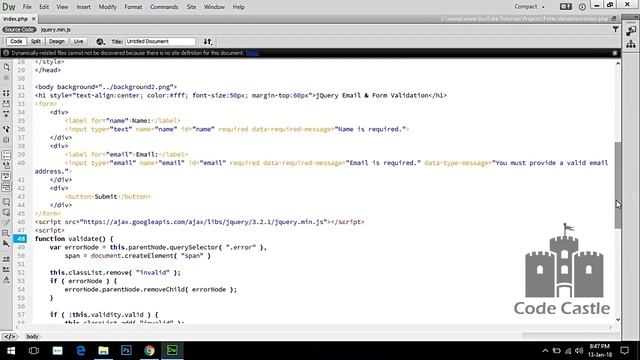Image resolution: width=640 pixels, height=360 pixels.
Task: Click the scrollbar up arrow
Action: pyautogui.click(x=618, y=64)
